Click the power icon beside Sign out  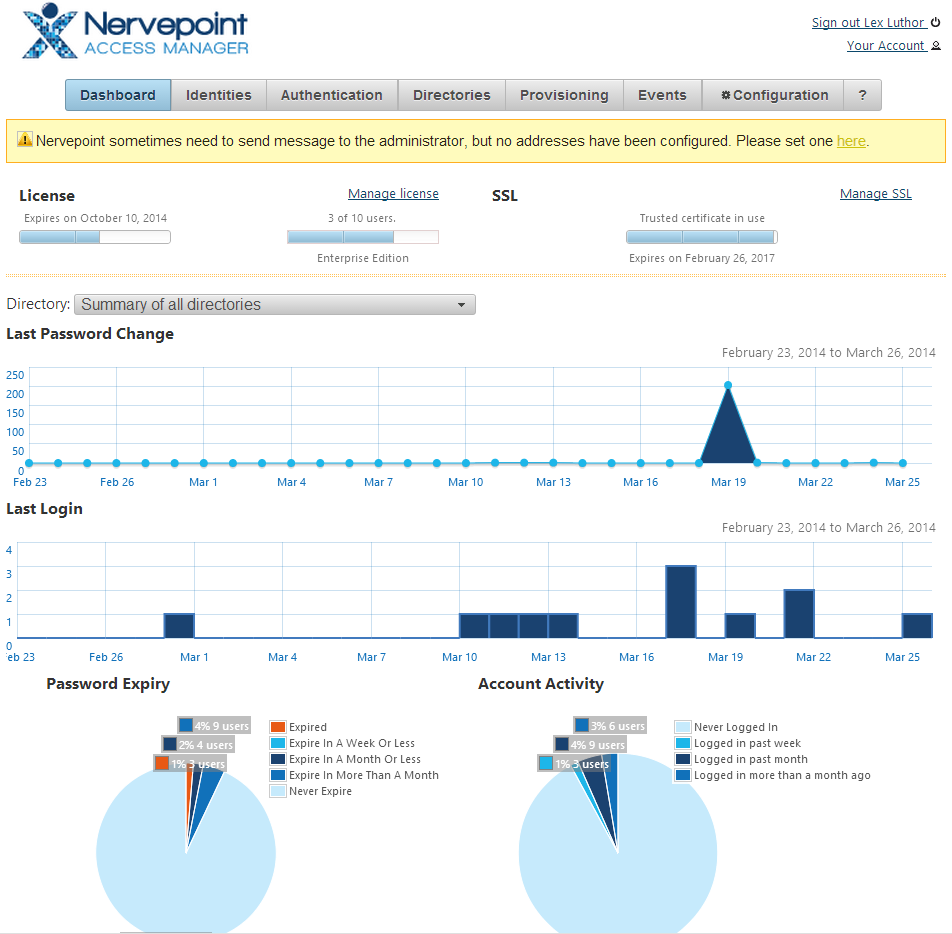pos(935,22)
